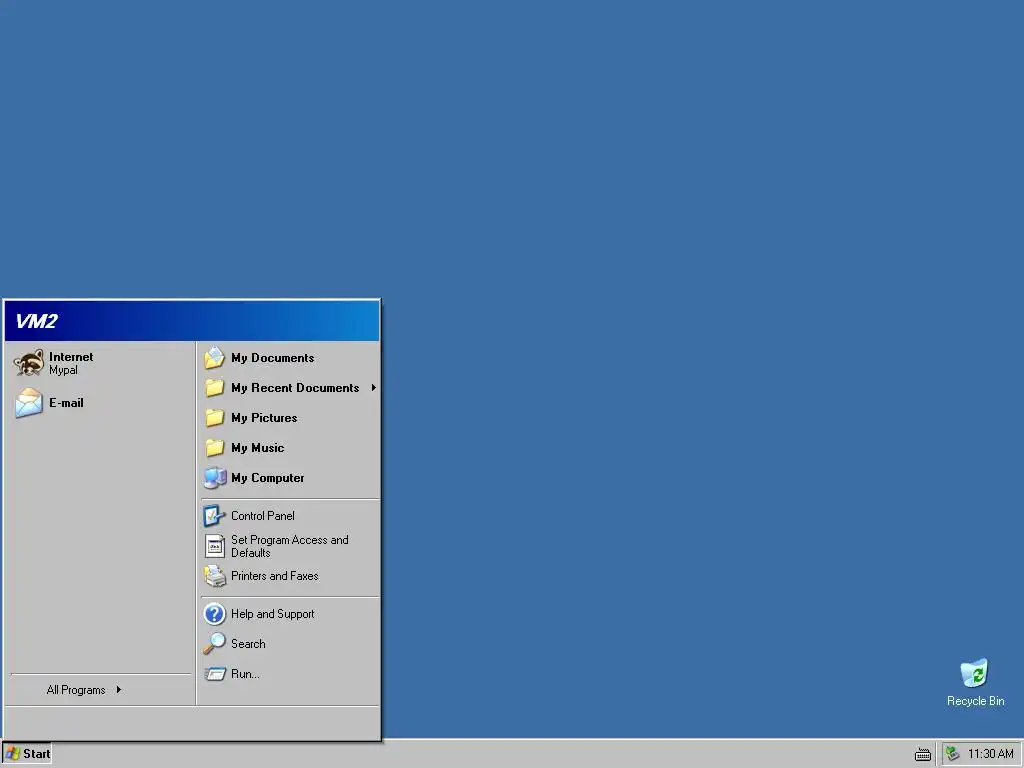Viewport: 1024px width, 768px height.
Task: Click the Internet label text
Action: [x=71, y=357]
